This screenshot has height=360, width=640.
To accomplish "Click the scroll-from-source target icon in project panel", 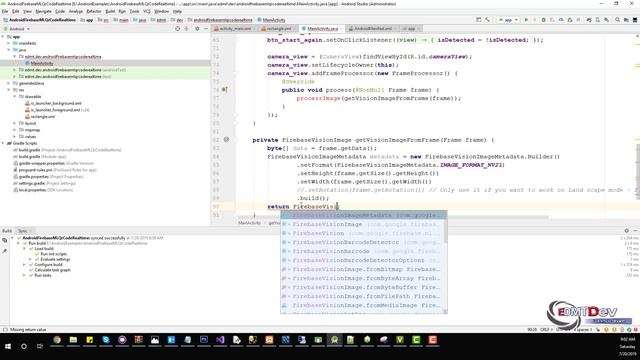I will coord(178,29).
